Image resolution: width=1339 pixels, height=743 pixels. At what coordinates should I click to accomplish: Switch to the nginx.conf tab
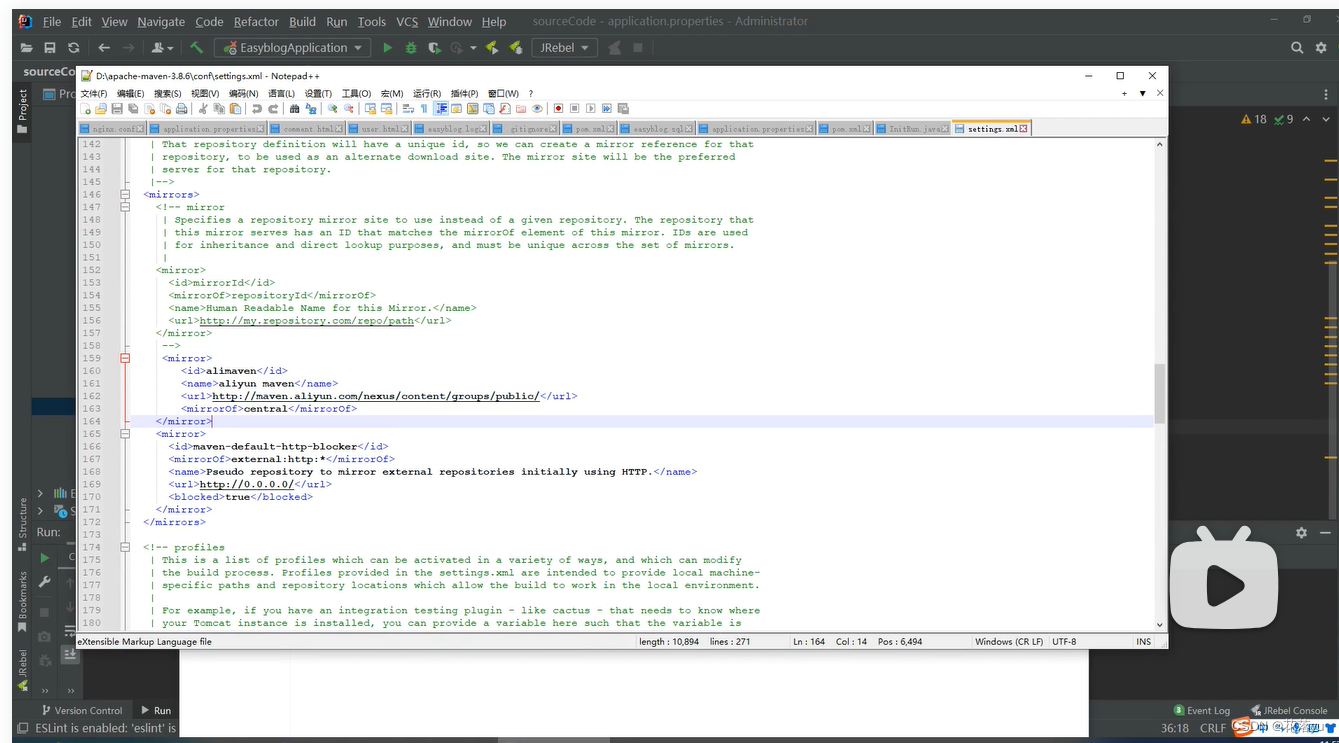coord(113,129)
